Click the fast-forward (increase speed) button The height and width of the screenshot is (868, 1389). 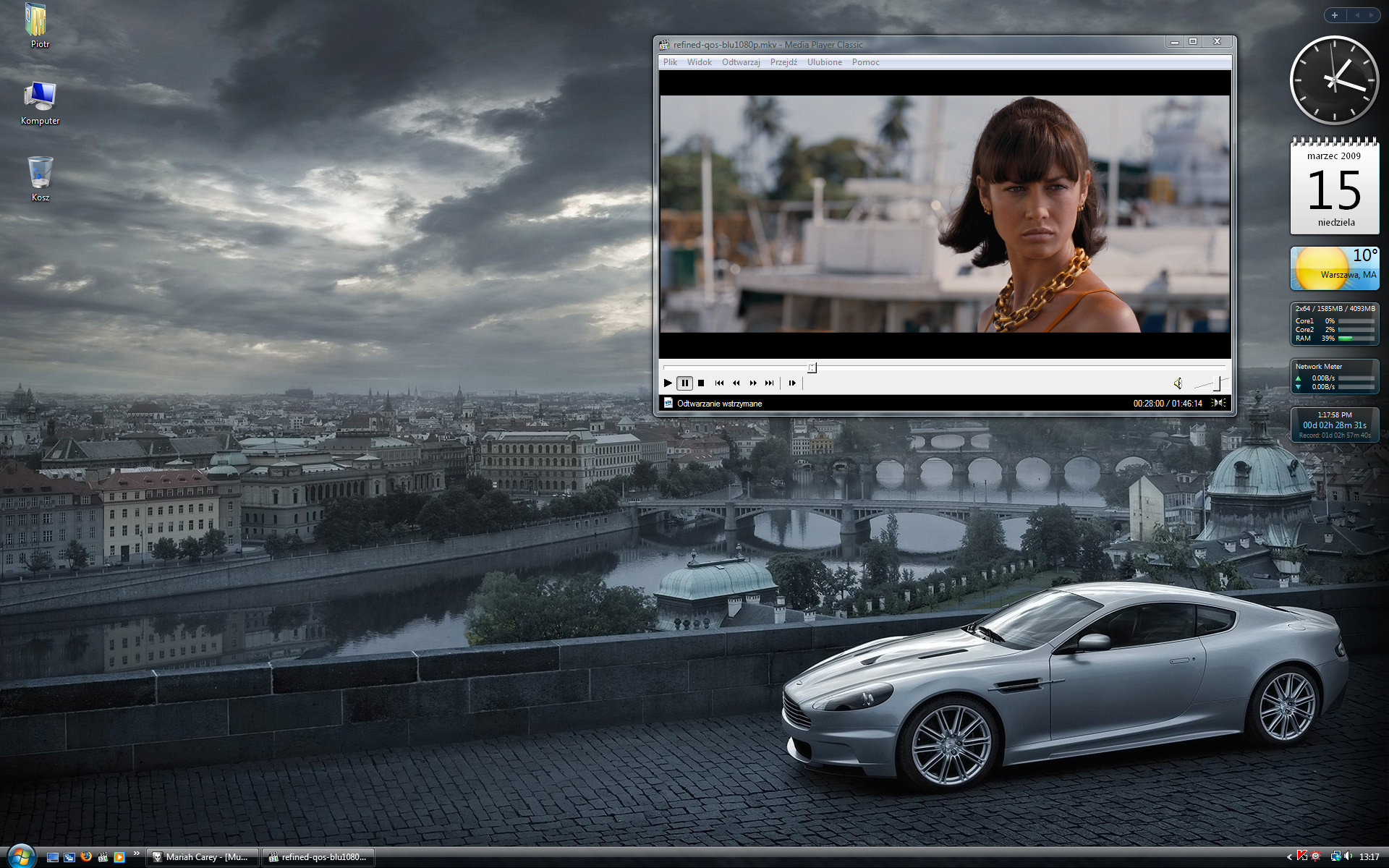[753, 383]
